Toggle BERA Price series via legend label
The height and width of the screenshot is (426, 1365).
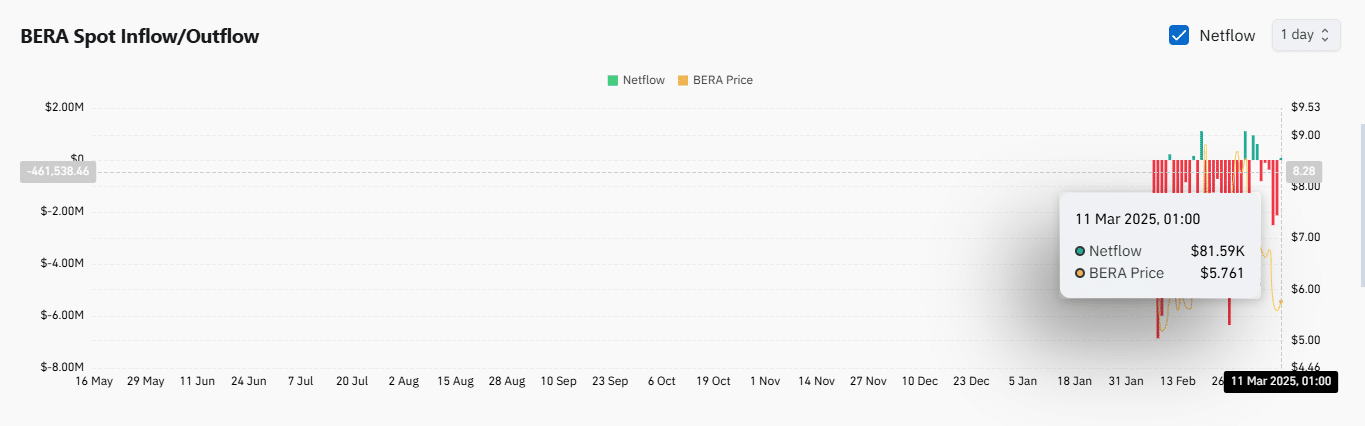click(722, 80)
